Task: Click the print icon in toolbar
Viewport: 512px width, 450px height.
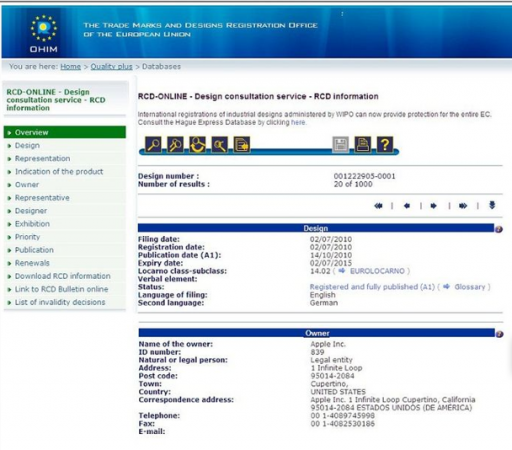Action: (363, 145)
